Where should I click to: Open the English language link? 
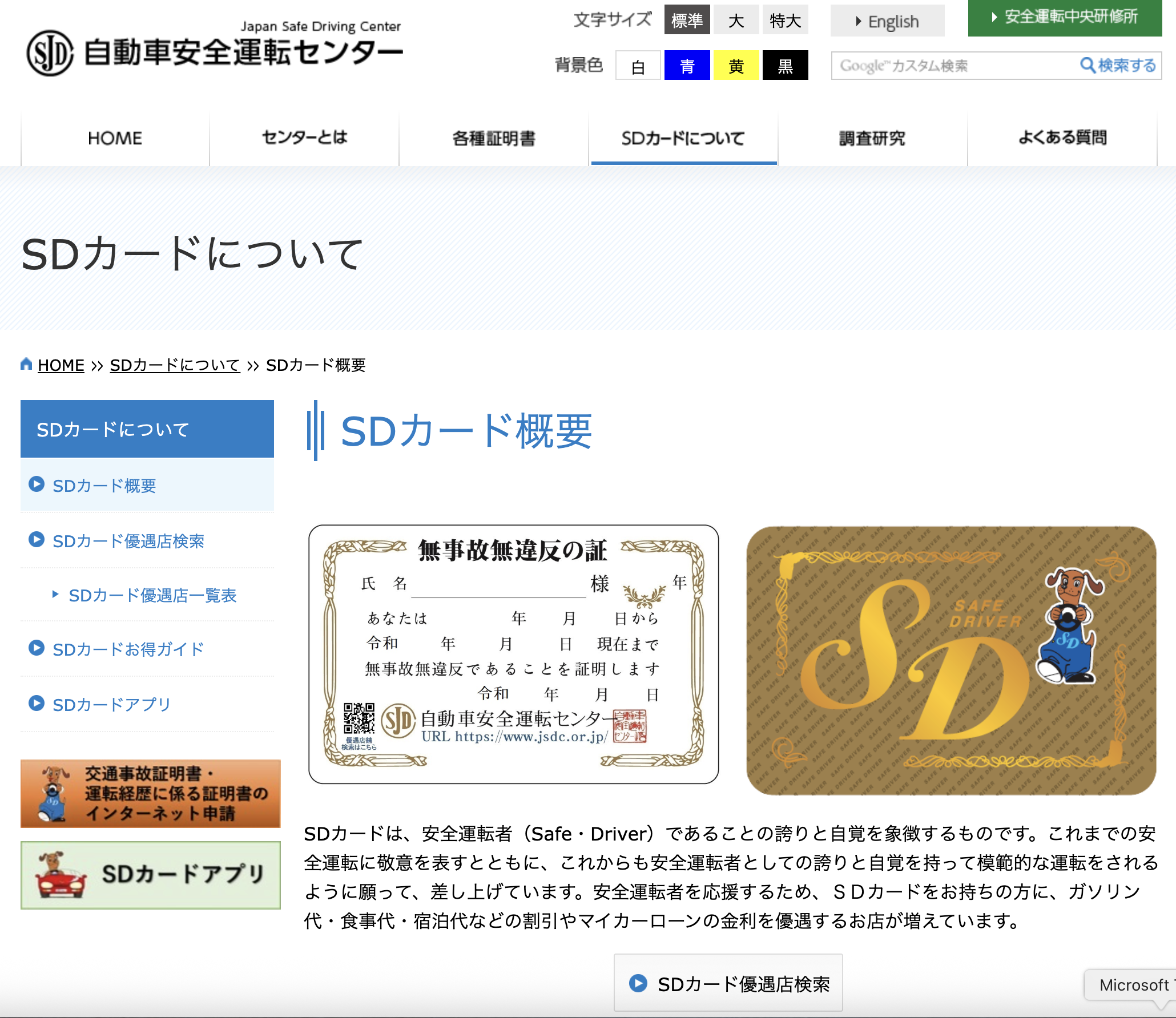[x=887, y=22]
